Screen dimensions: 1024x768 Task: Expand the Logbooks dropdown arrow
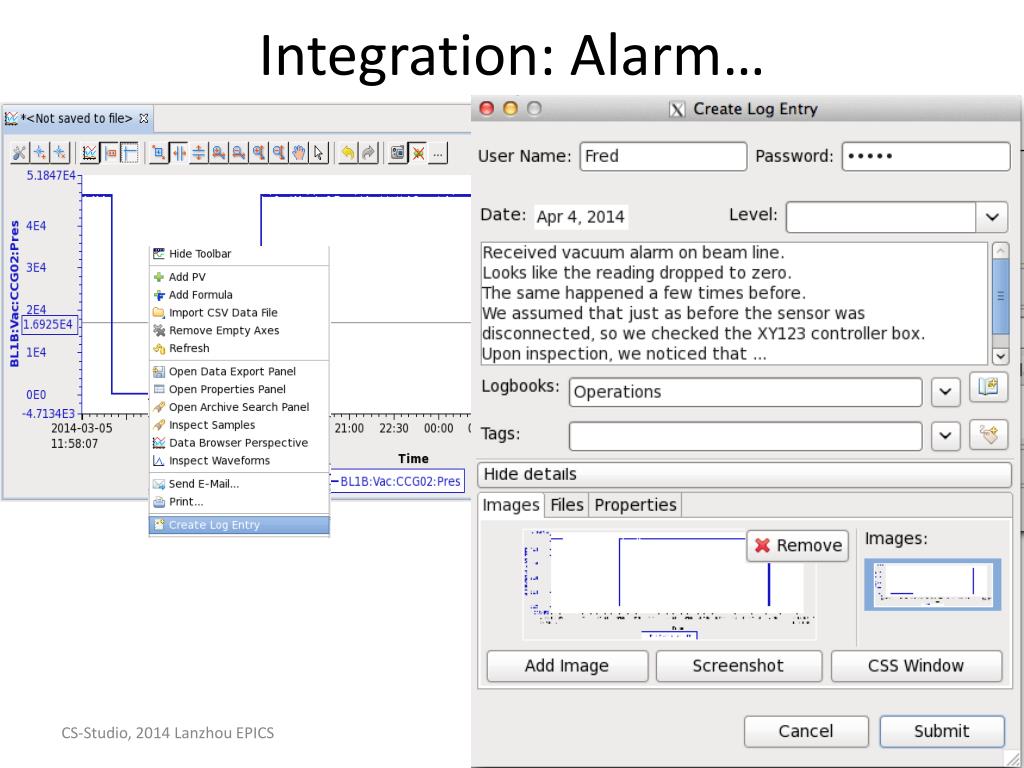(945, 392)
